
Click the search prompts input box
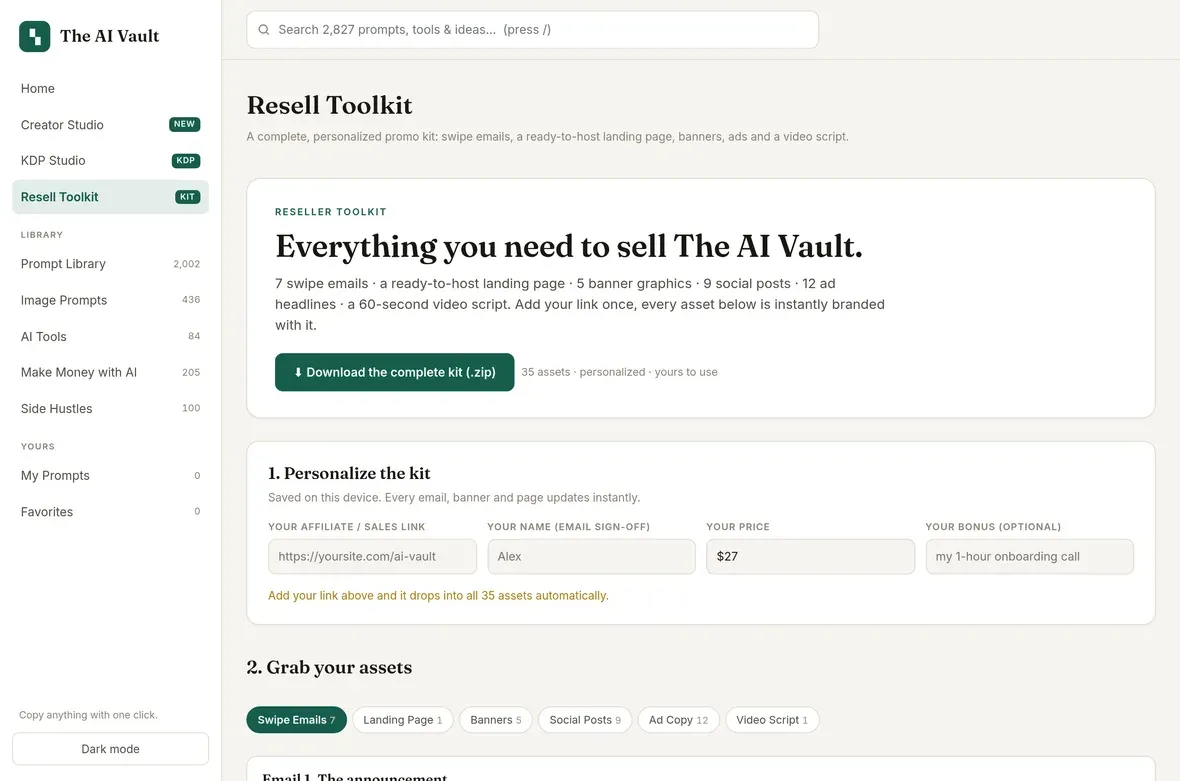click(533, 30)
